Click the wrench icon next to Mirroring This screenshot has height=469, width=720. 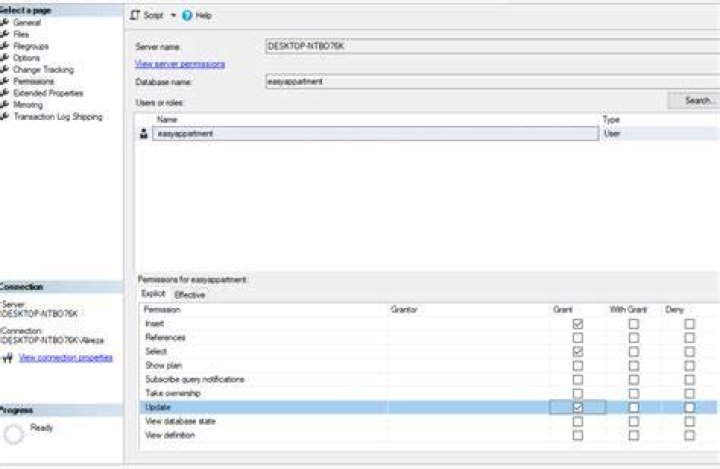(5, 104)
